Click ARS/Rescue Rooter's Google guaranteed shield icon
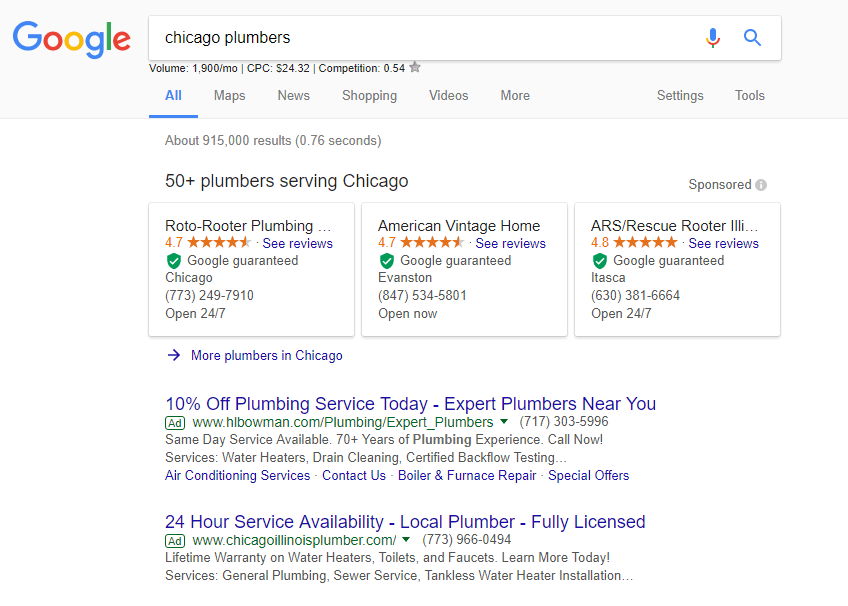 [x=600, y=261]
